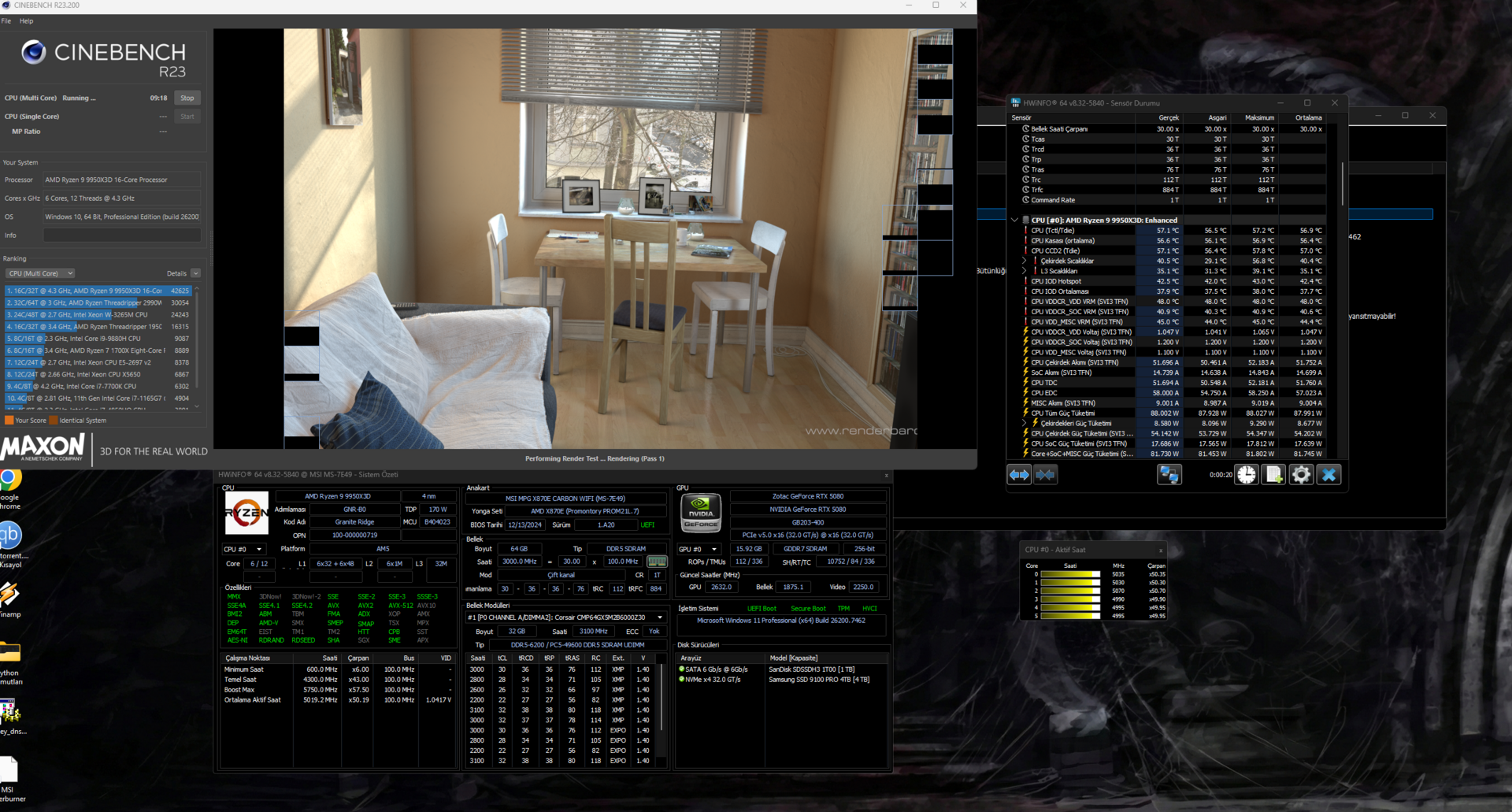Select the AMD Ryzen 9 9950X3D ranking entry
The width and height of the screenshot is (1512, 812).
point(98,291)
